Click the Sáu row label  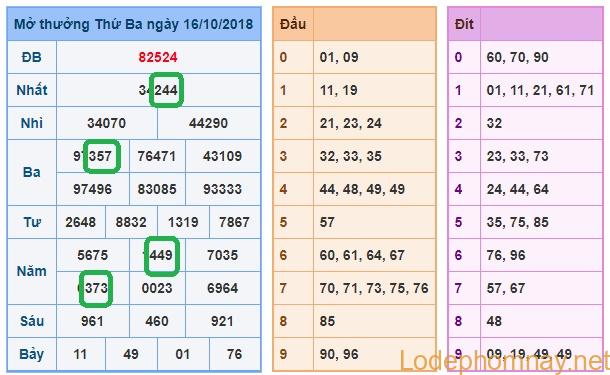(x=32, y=321)
